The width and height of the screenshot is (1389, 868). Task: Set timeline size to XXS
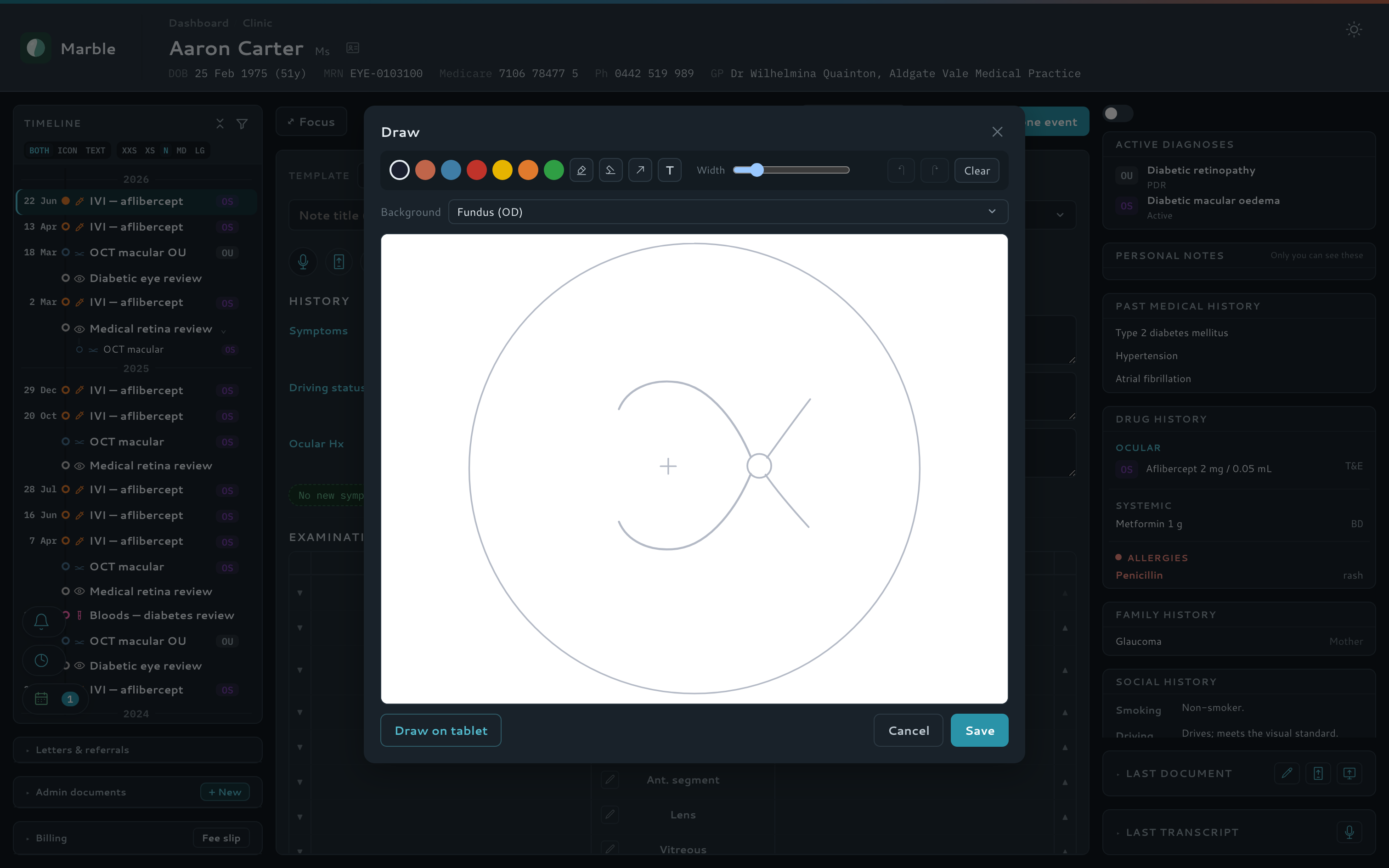[x=129, y=151]
